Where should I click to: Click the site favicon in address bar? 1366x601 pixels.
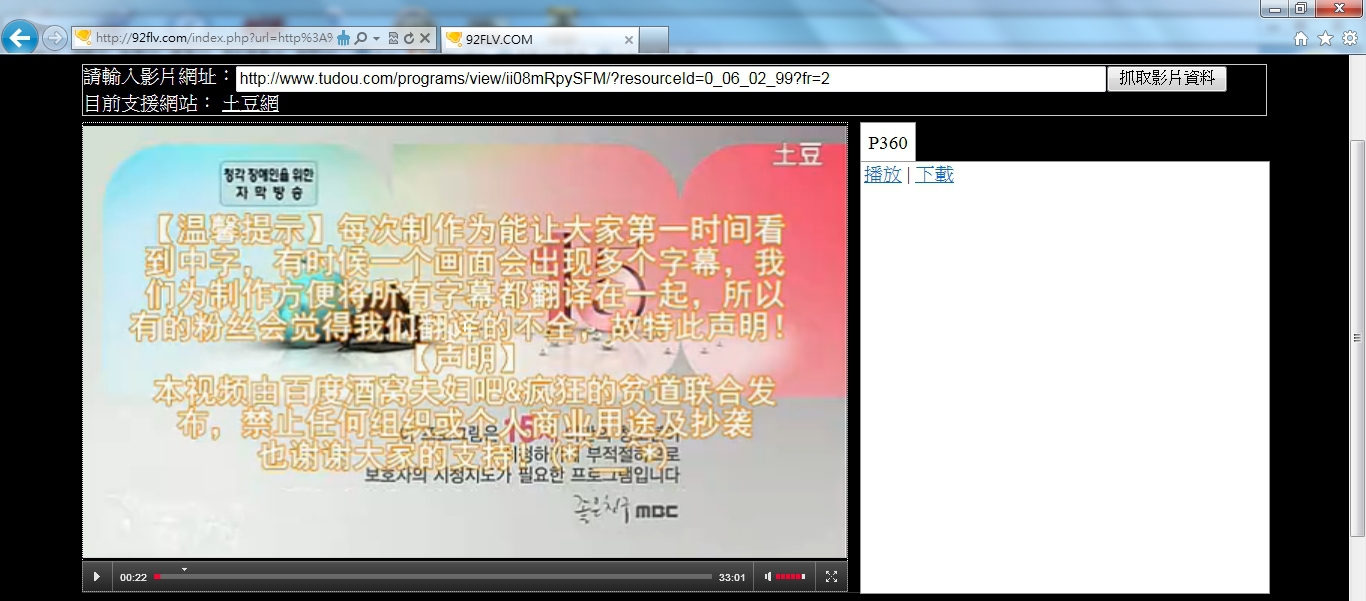pyautogui.click(x=83, y=38)
